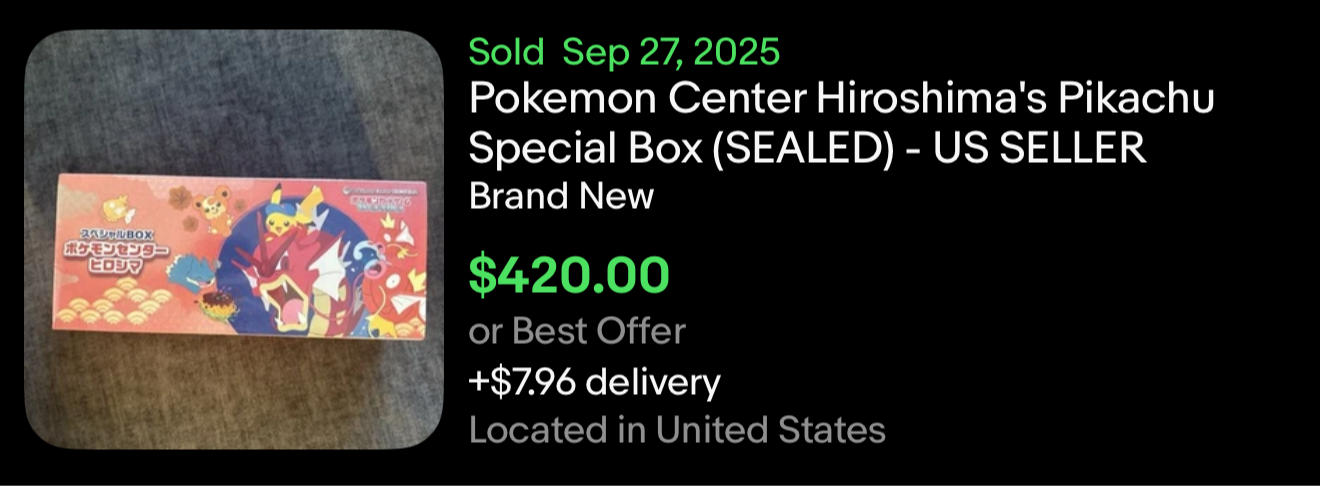Click the green 'Sold' status label
Screen dimensions: 1320x486
click(x=506, y=51)
